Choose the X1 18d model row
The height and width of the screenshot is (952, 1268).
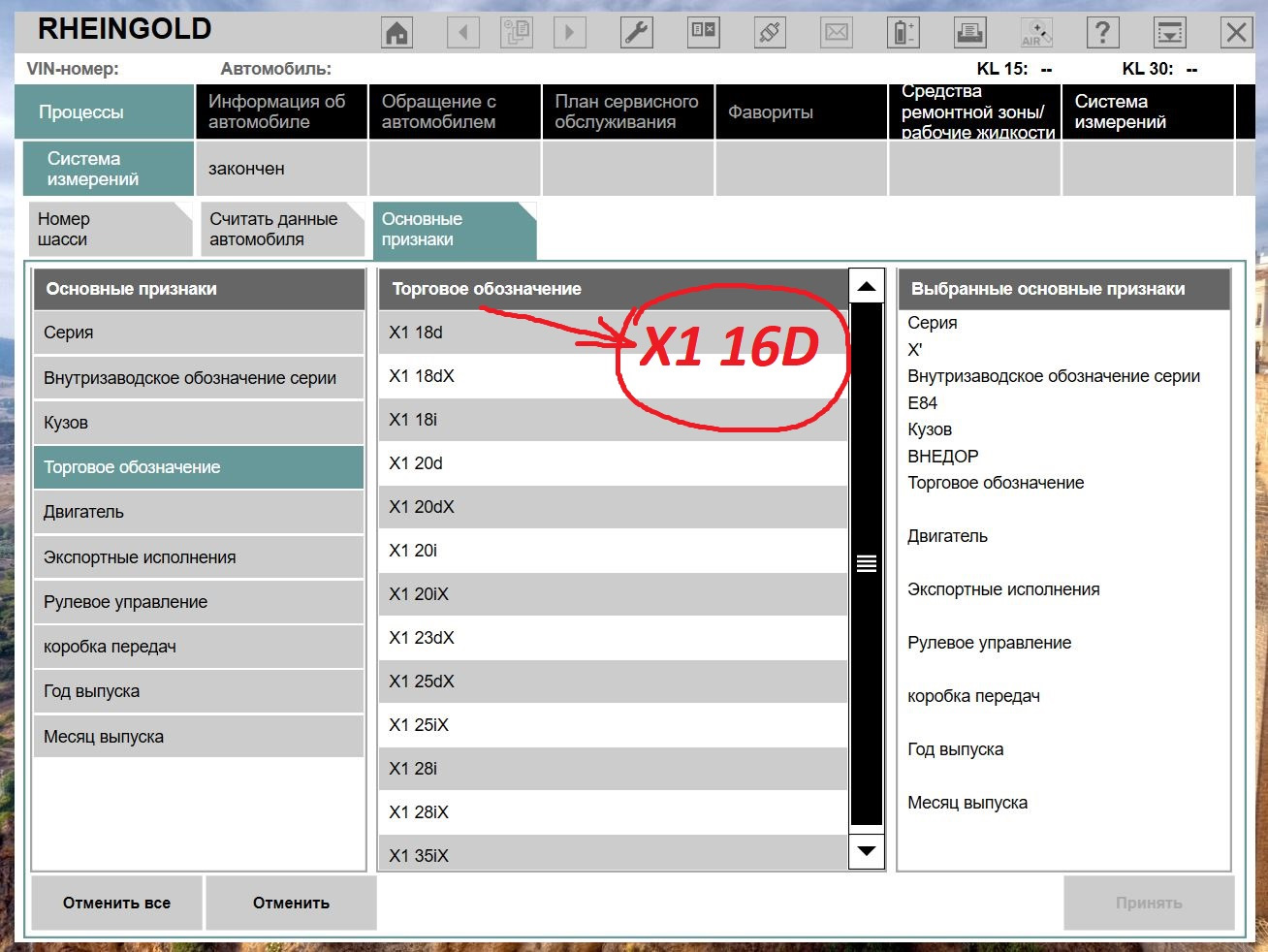click(614, 333)
